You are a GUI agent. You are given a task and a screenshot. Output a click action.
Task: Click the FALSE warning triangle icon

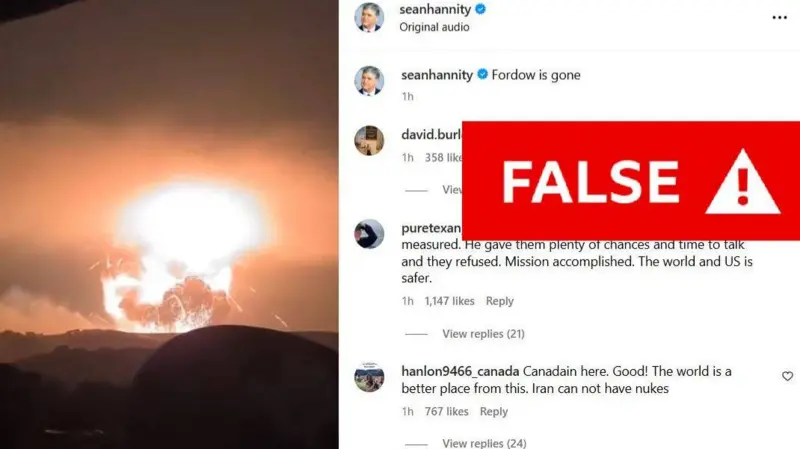pyautogui.click(x=742, y=182)
